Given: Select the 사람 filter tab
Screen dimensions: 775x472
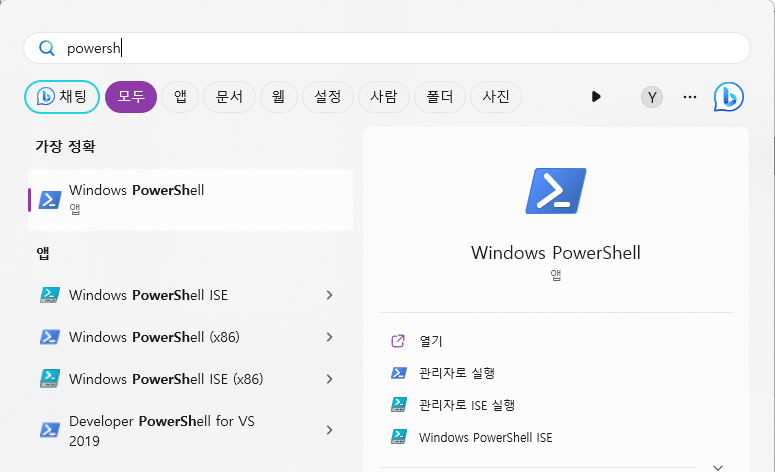Looking at the screenshot, I should click(x=384, y=97).
